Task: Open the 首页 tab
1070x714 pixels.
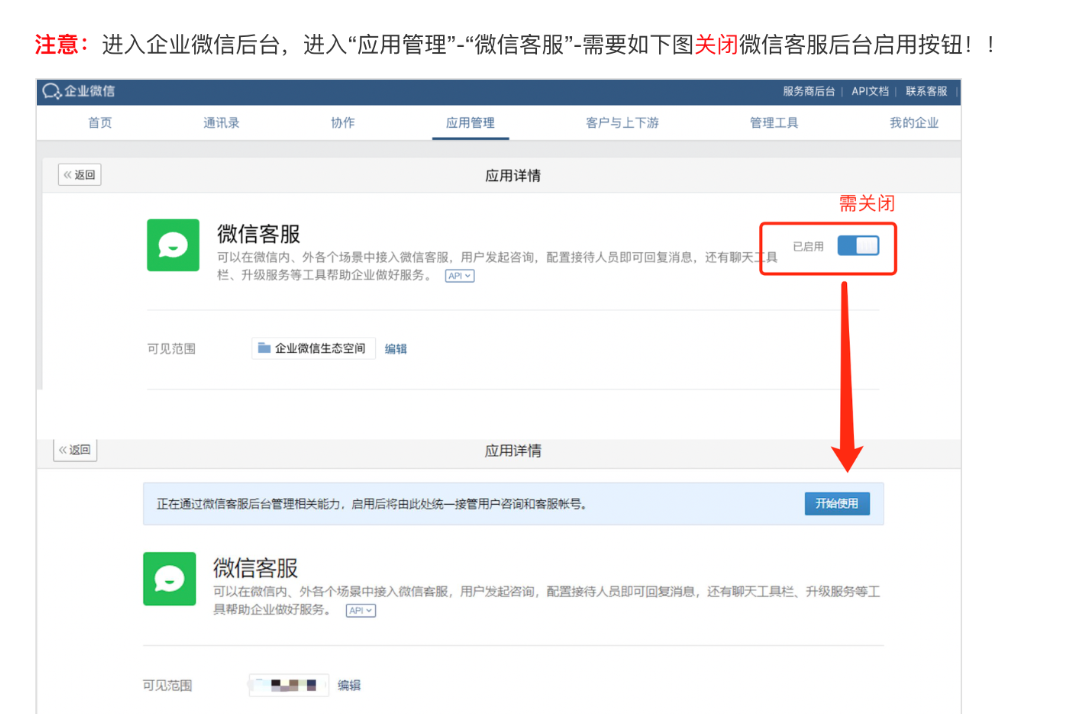Action: [x=100, y=123]
